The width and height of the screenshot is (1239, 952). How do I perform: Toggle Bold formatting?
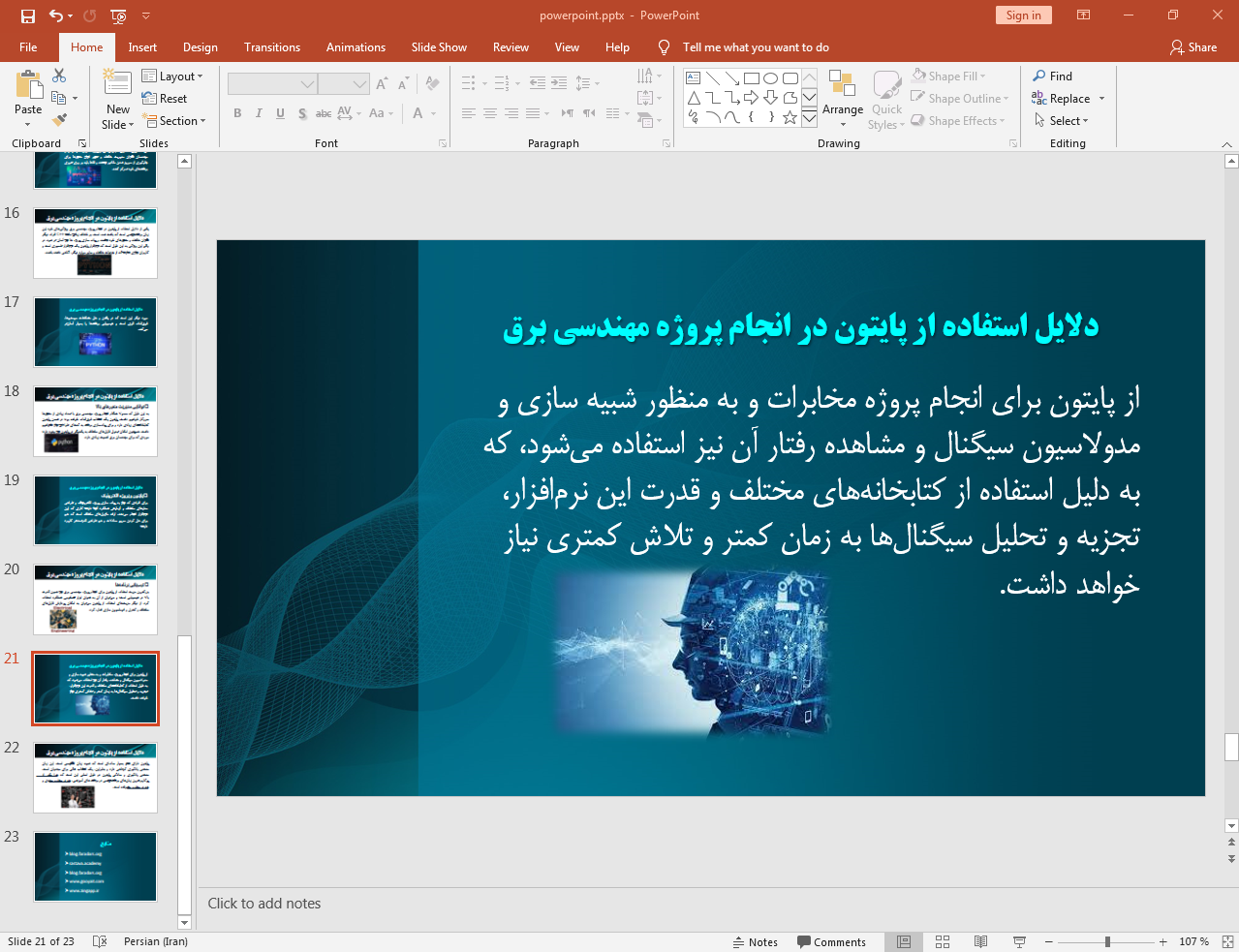point(237,113)
